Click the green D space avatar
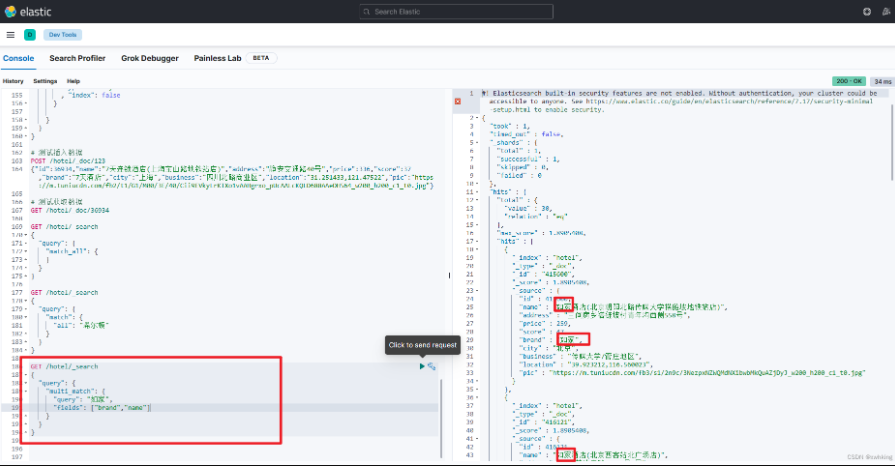Image resolution: width=895 pixels, height=466 pixels. [29, 35]
